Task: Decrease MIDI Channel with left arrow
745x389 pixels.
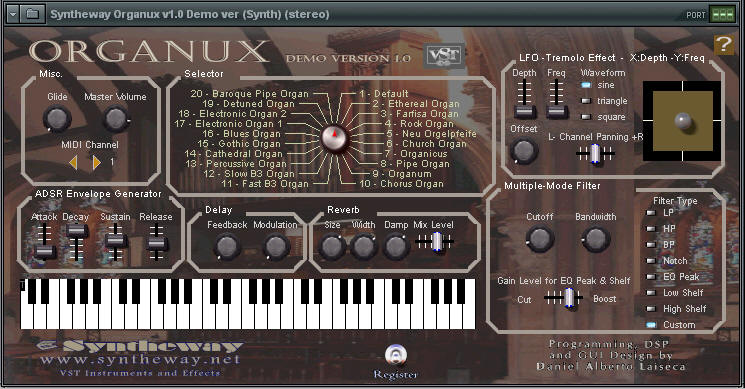Action: pos(73,162)
